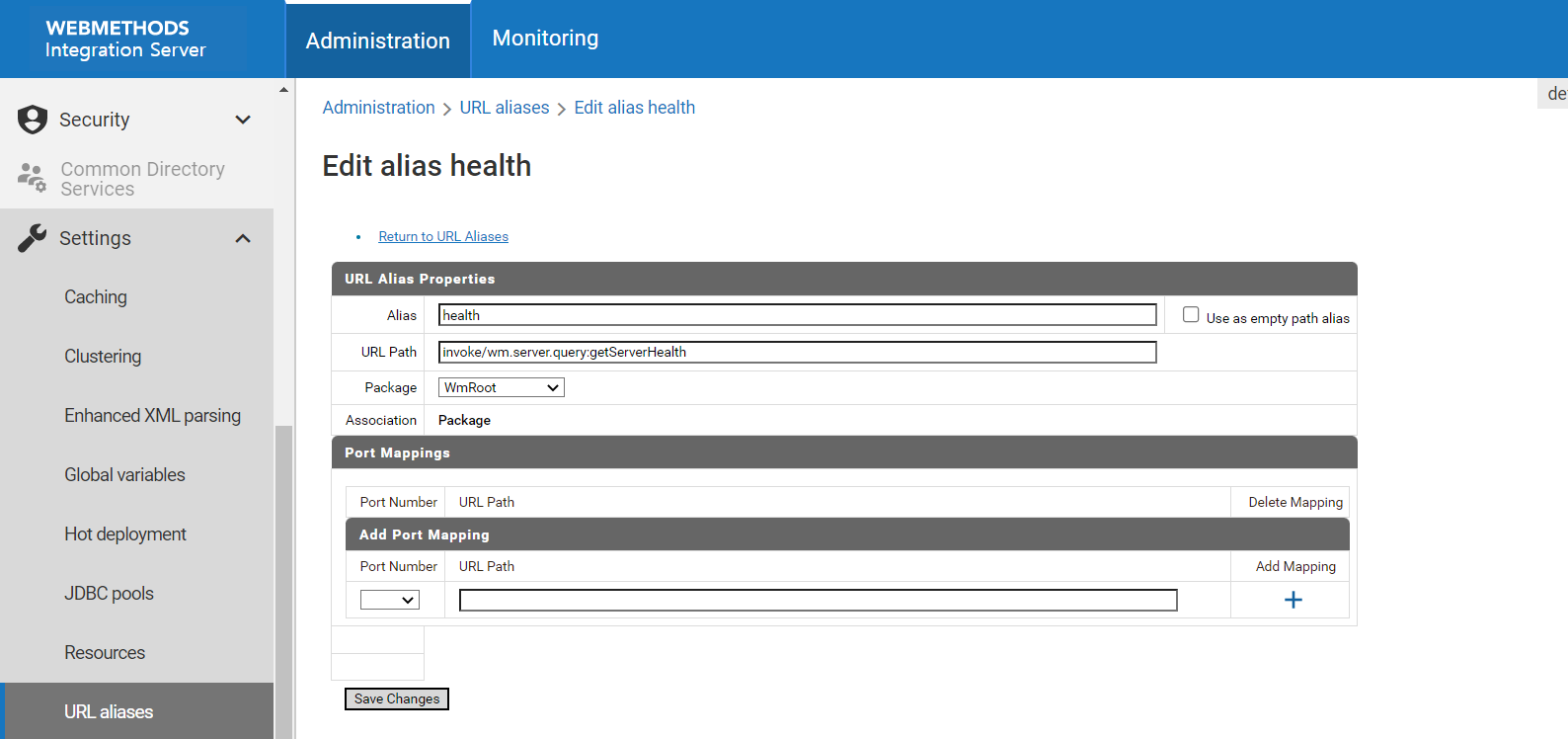Collapse the Settings menu chevron
The image size is (1568, 739).
click(243, 238)
